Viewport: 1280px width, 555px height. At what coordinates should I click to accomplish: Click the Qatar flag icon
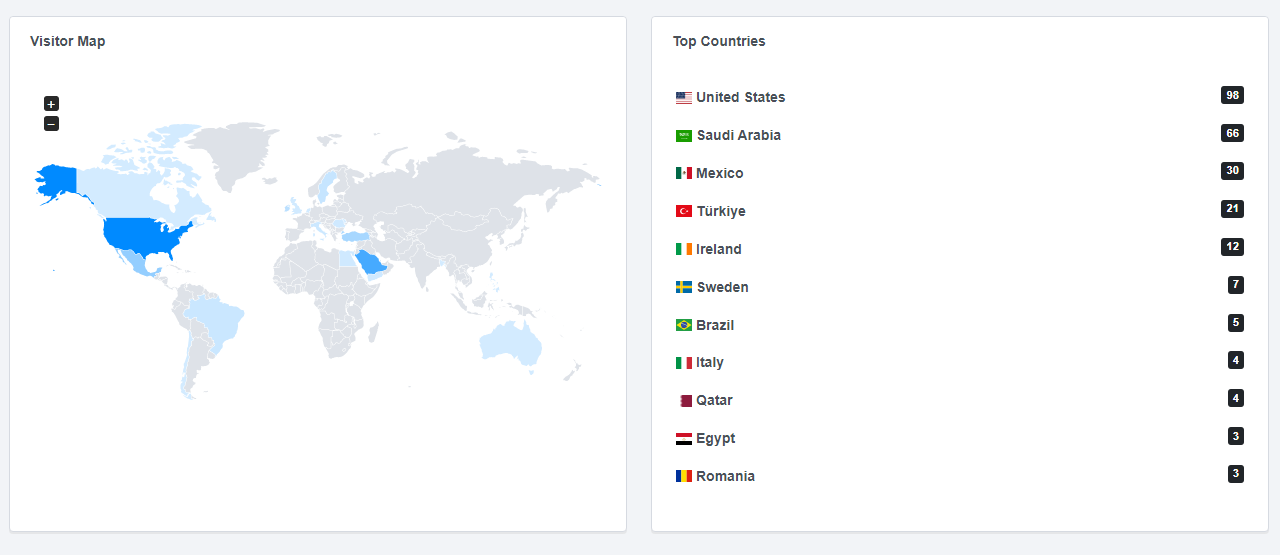click(685, 401)
